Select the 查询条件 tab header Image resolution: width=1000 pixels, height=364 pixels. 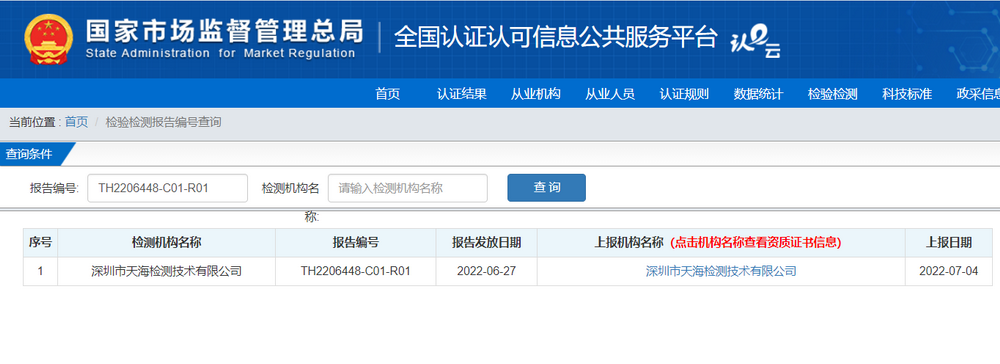(29, 154)
